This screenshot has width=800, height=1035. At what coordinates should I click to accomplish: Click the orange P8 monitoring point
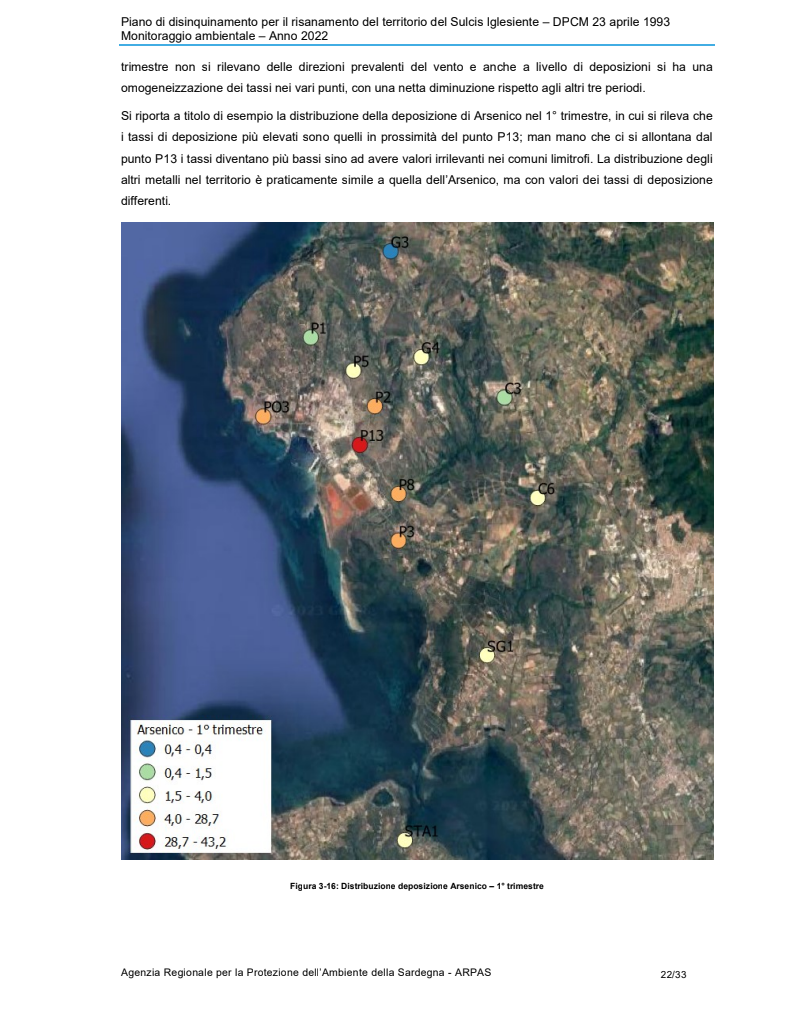pyautogui.click(x=398, y=494)
